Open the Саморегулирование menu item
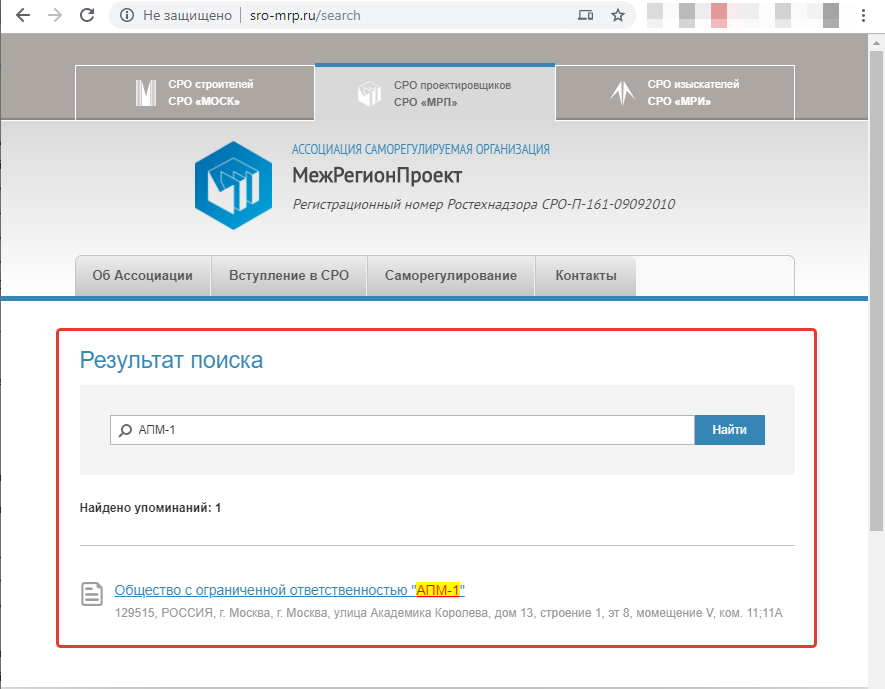Screen dimensions: 885x689 451,276
